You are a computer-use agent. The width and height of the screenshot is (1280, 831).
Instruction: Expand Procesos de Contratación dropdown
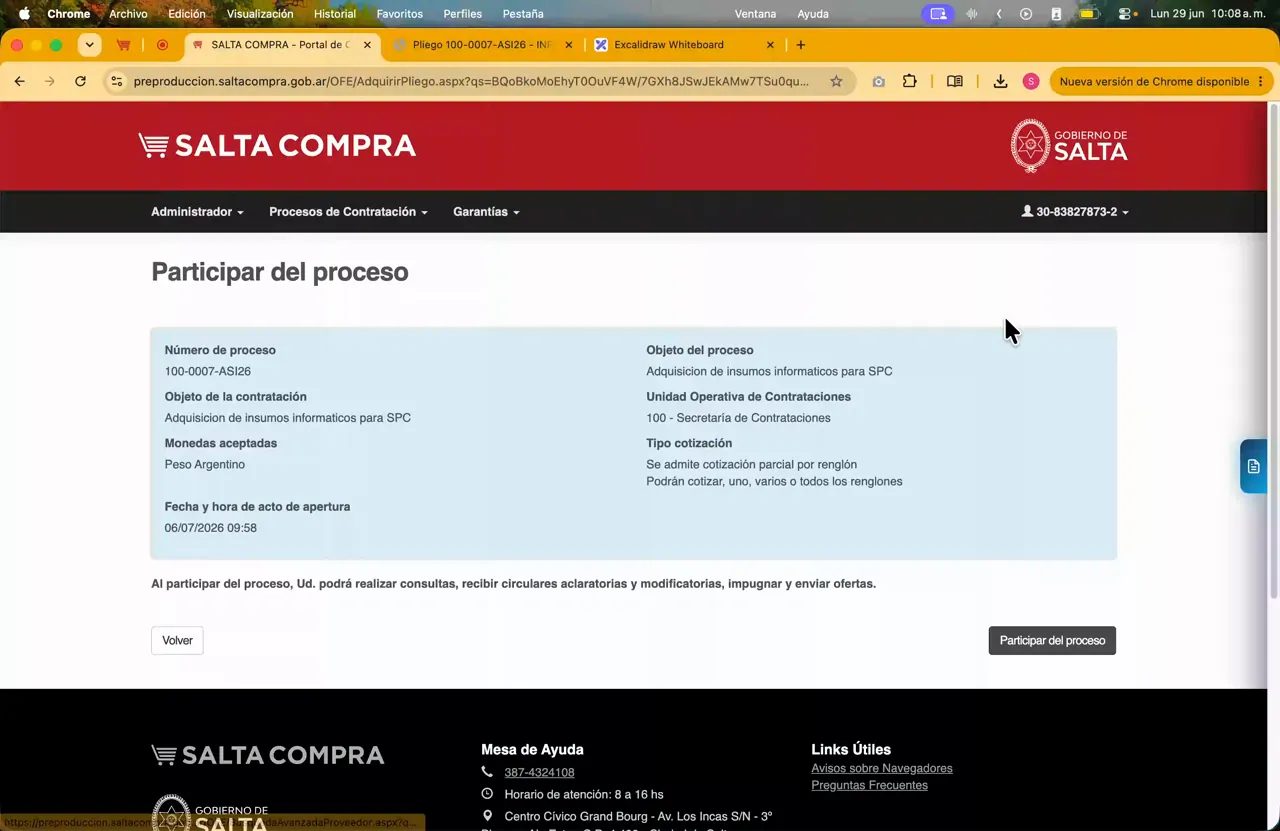click(x=348, y=212)
